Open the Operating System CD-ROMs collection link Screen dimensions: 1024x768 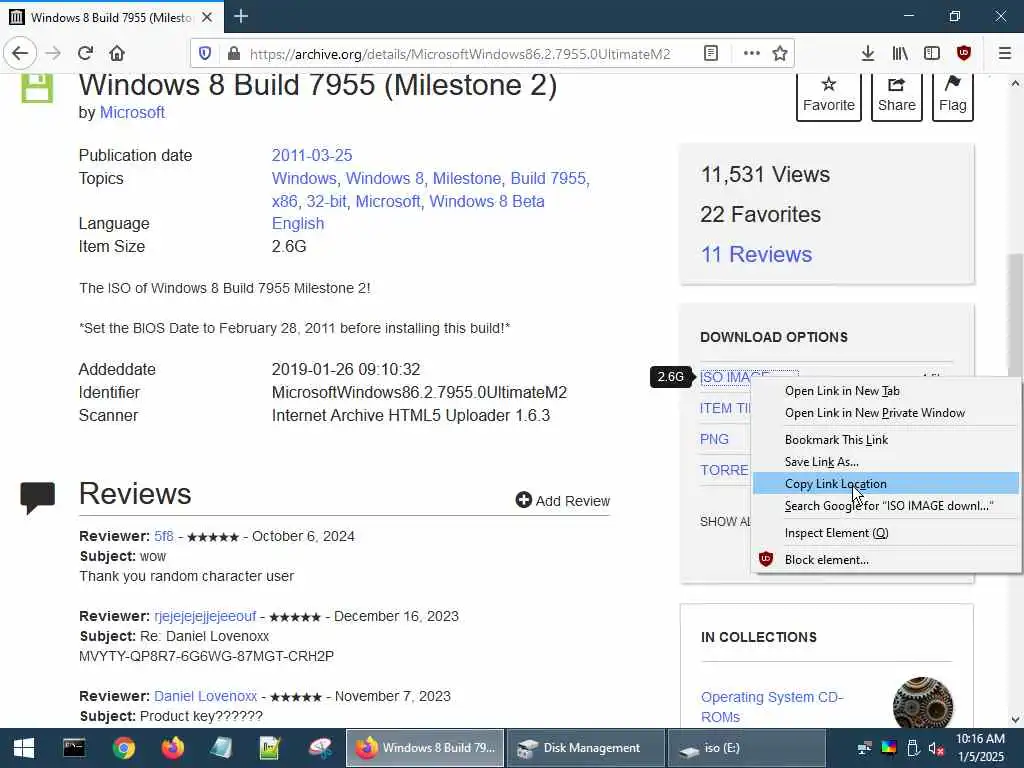pyautogui.click(x=772, y=707)
